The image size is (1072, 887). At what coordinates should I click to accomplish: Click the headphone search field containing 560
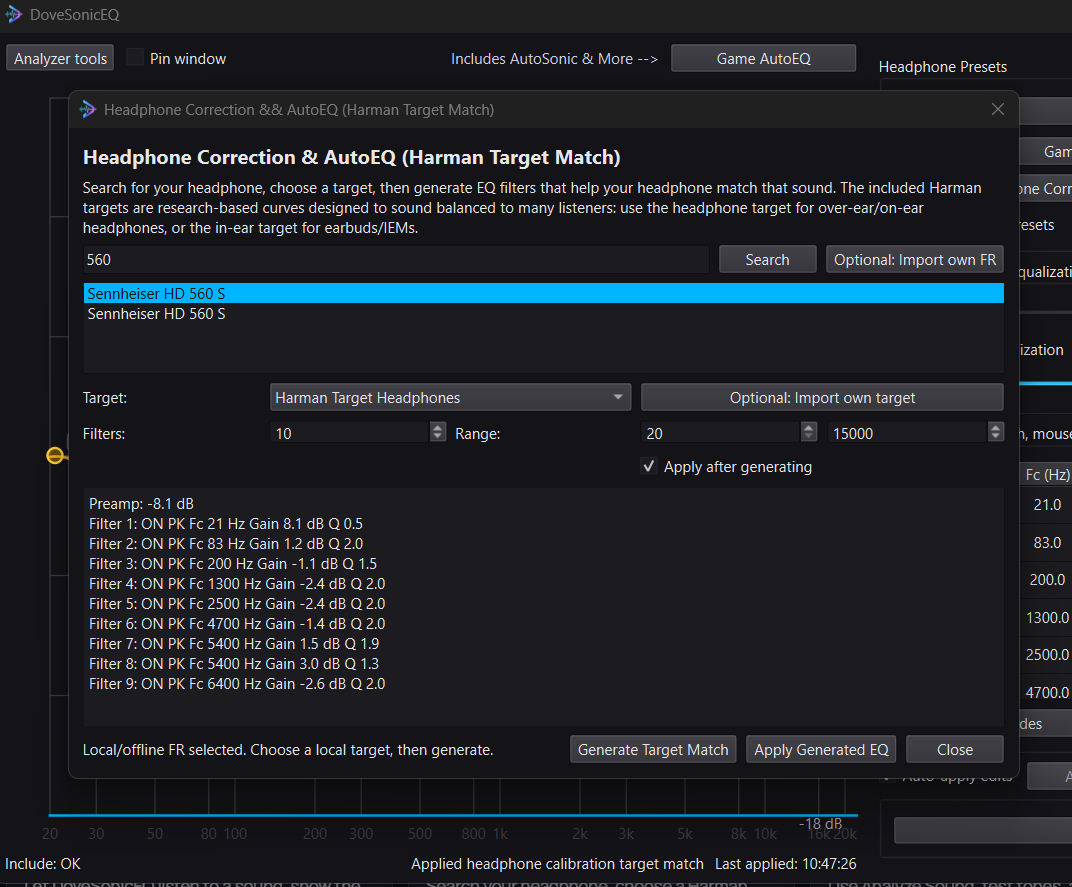click(x=397, y=260)
